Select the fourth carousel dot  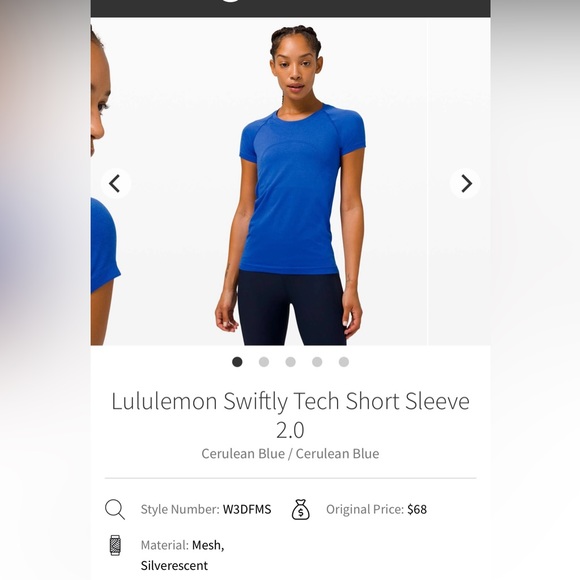[x=317, y=362]
